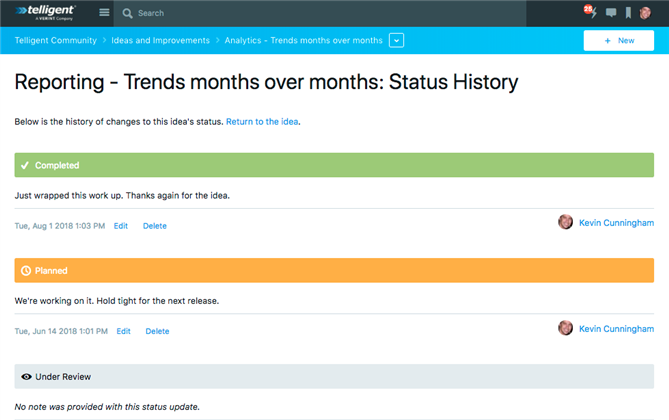
Task: Open the hamburger navigation menu
Action: (x=104, y=12)
